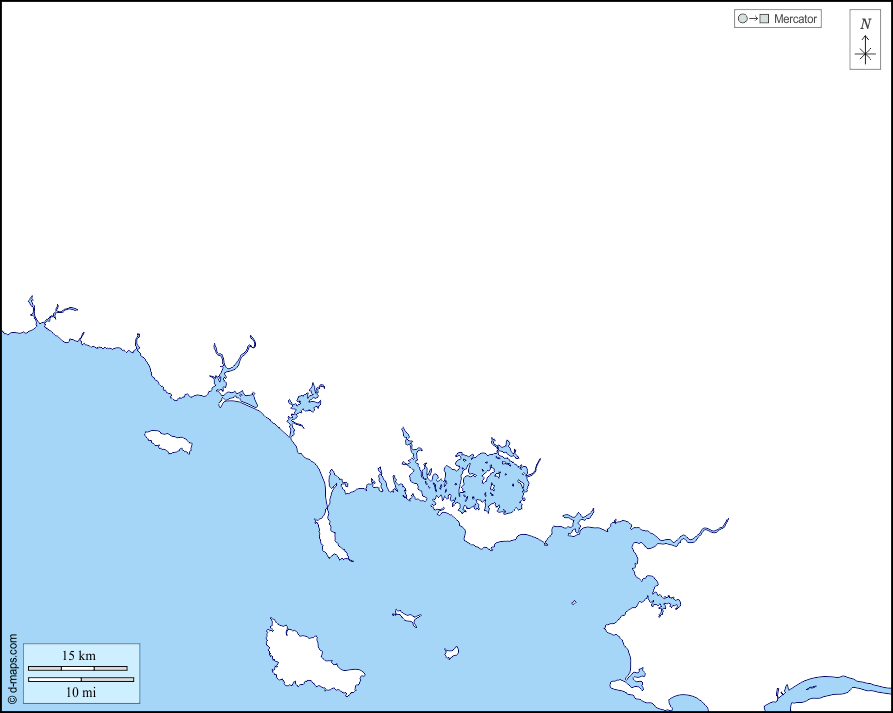The image size is (893, 713).
Task: Open the d-maps.com copyright link
Action: coord(12,668)
